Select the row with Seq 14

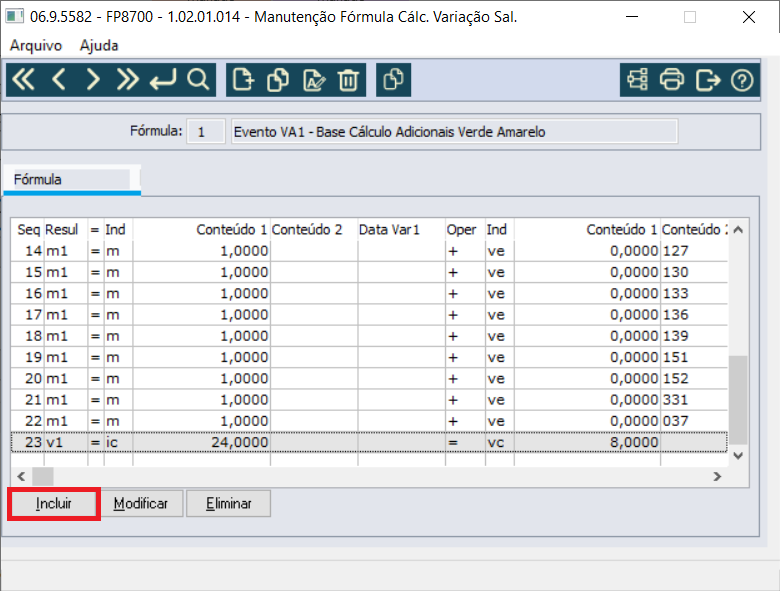(369, 251)
